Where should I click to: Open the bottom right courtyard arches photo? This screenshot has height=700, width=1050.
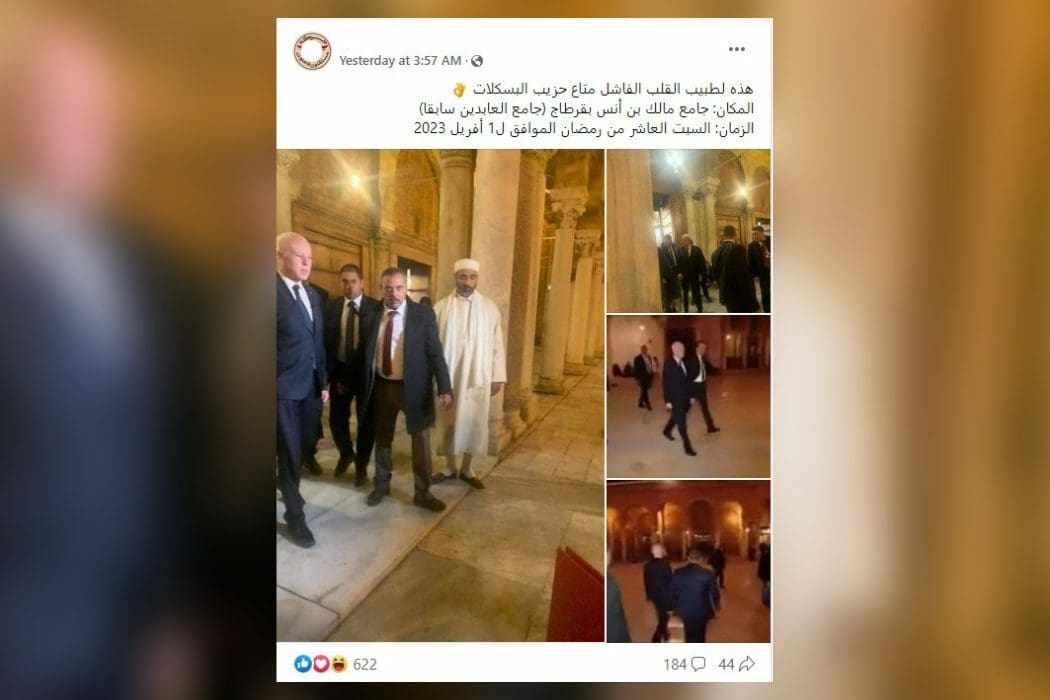pyautogui.click(x=688, y=561)
